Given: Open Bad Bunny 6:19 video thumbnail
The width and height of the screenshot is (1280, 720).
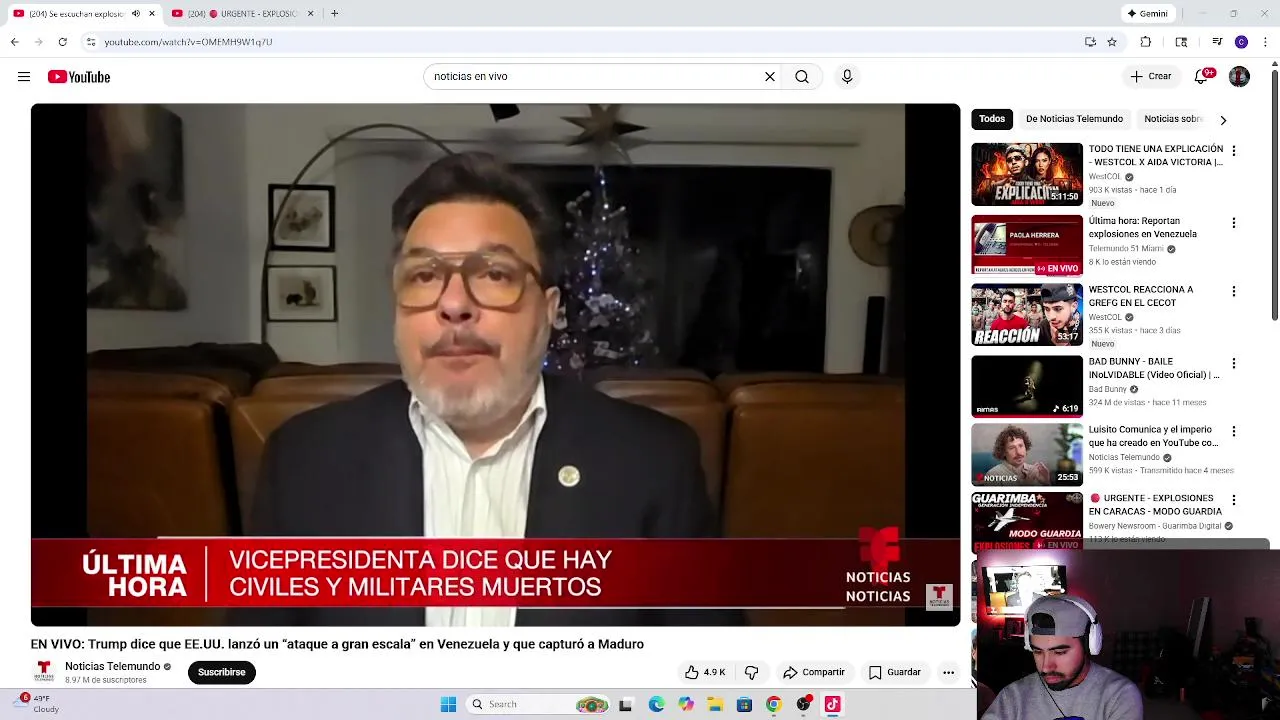Looking at the screenshot, I should pyautogui.click(x=1027, y=386).
